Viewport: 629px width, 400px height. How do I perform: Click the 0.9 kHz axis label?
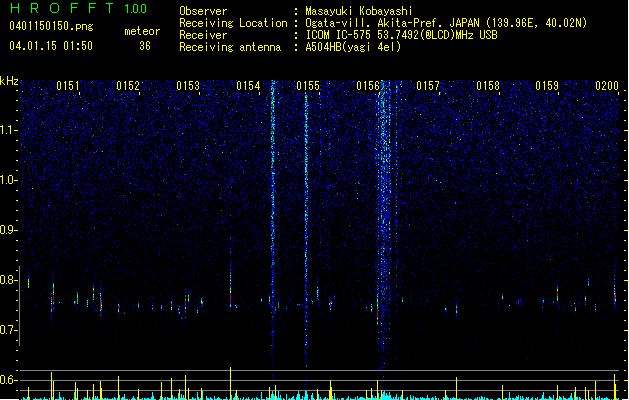pos(8,230)
